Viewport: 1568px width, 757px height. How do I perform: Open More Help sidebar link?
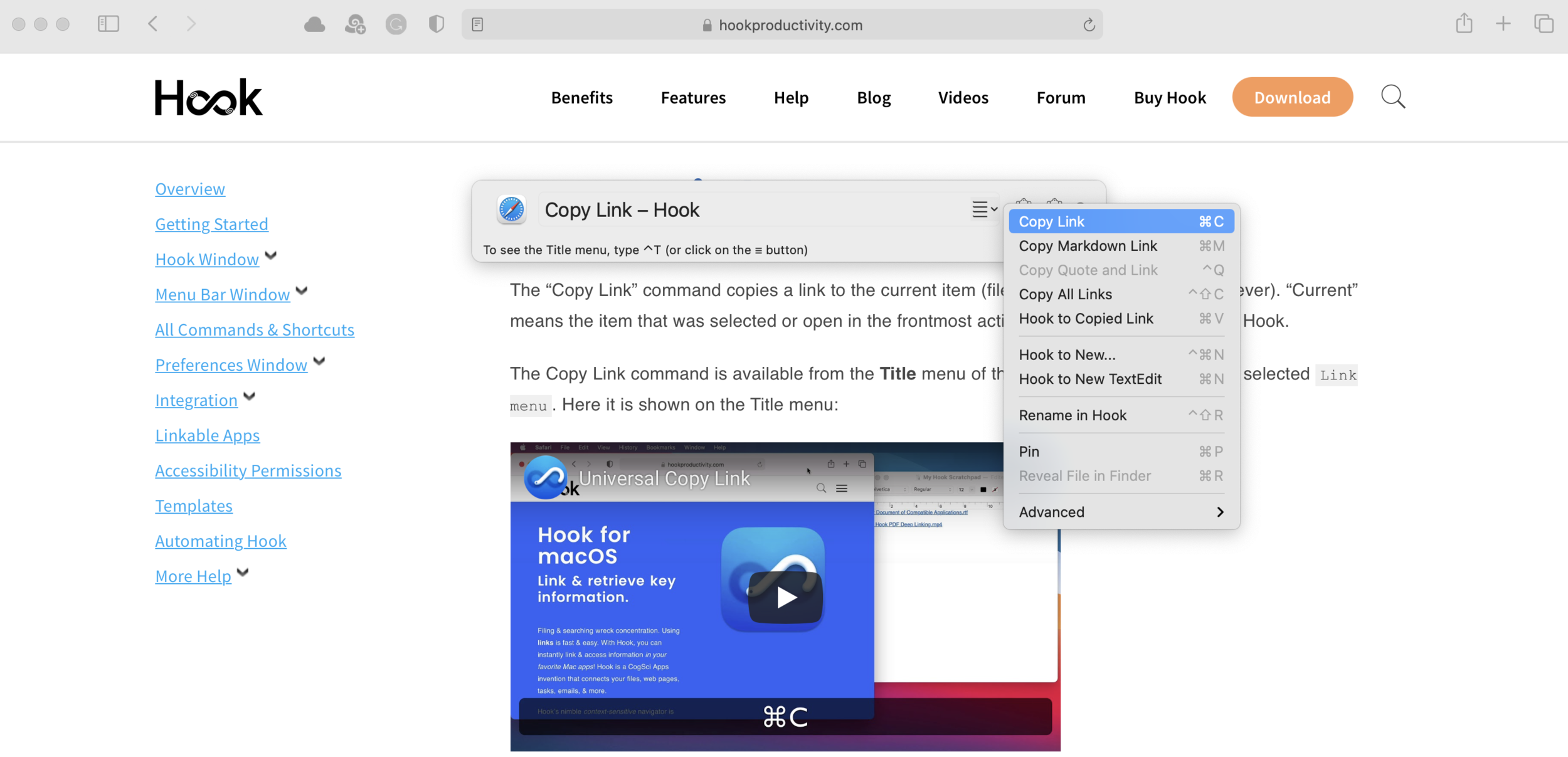click(x=193, y=575)
